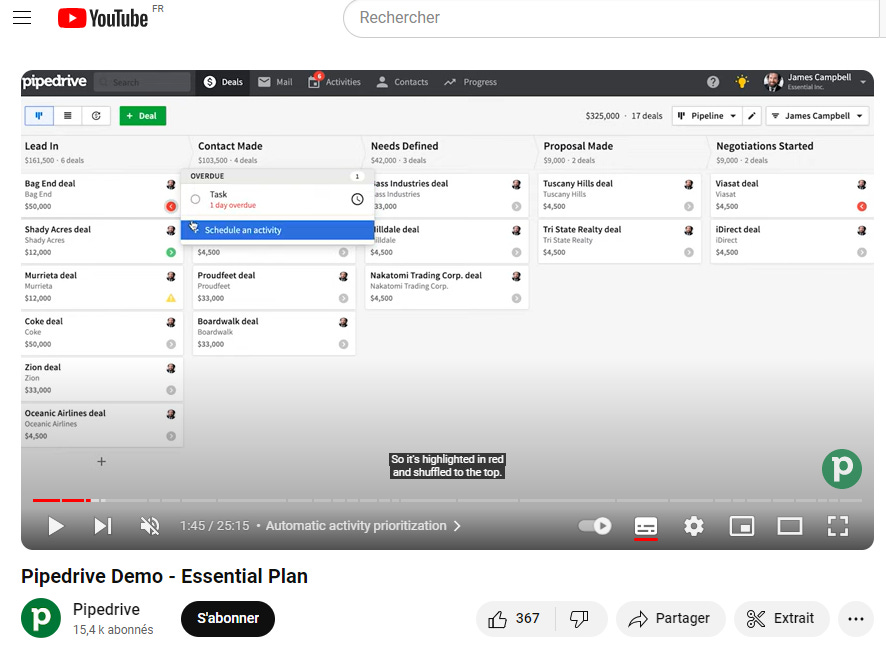
Task: Open the Mail tab in Pipedrive
Action: [x=275, y=82]
